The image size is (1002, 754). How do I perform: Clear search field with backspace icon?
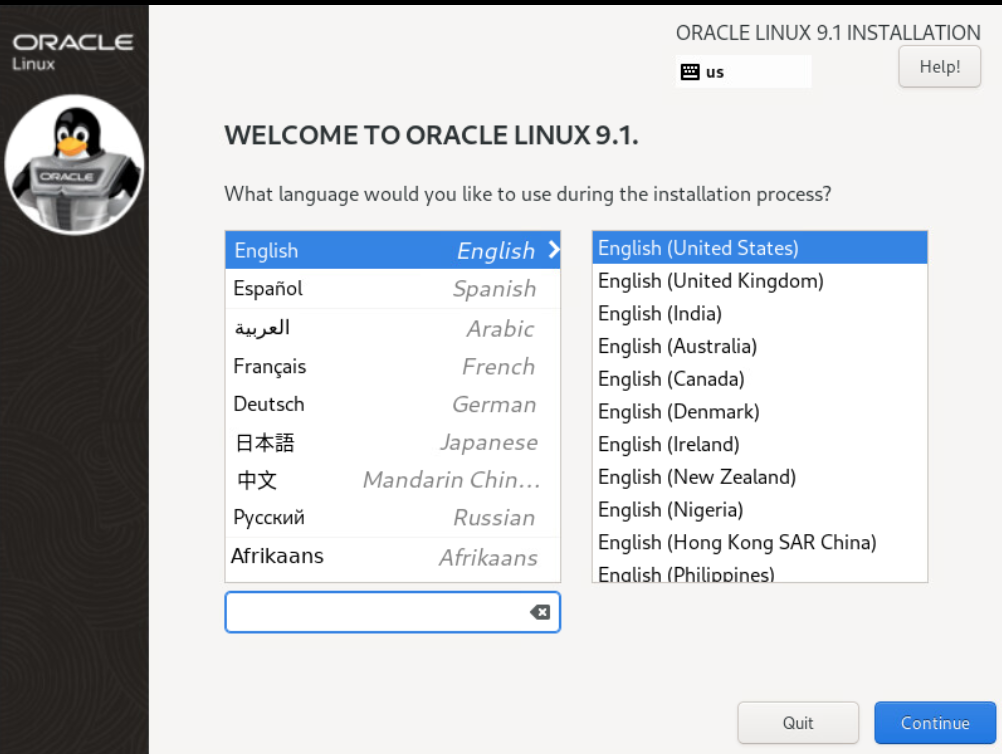(x=540, y=612)
